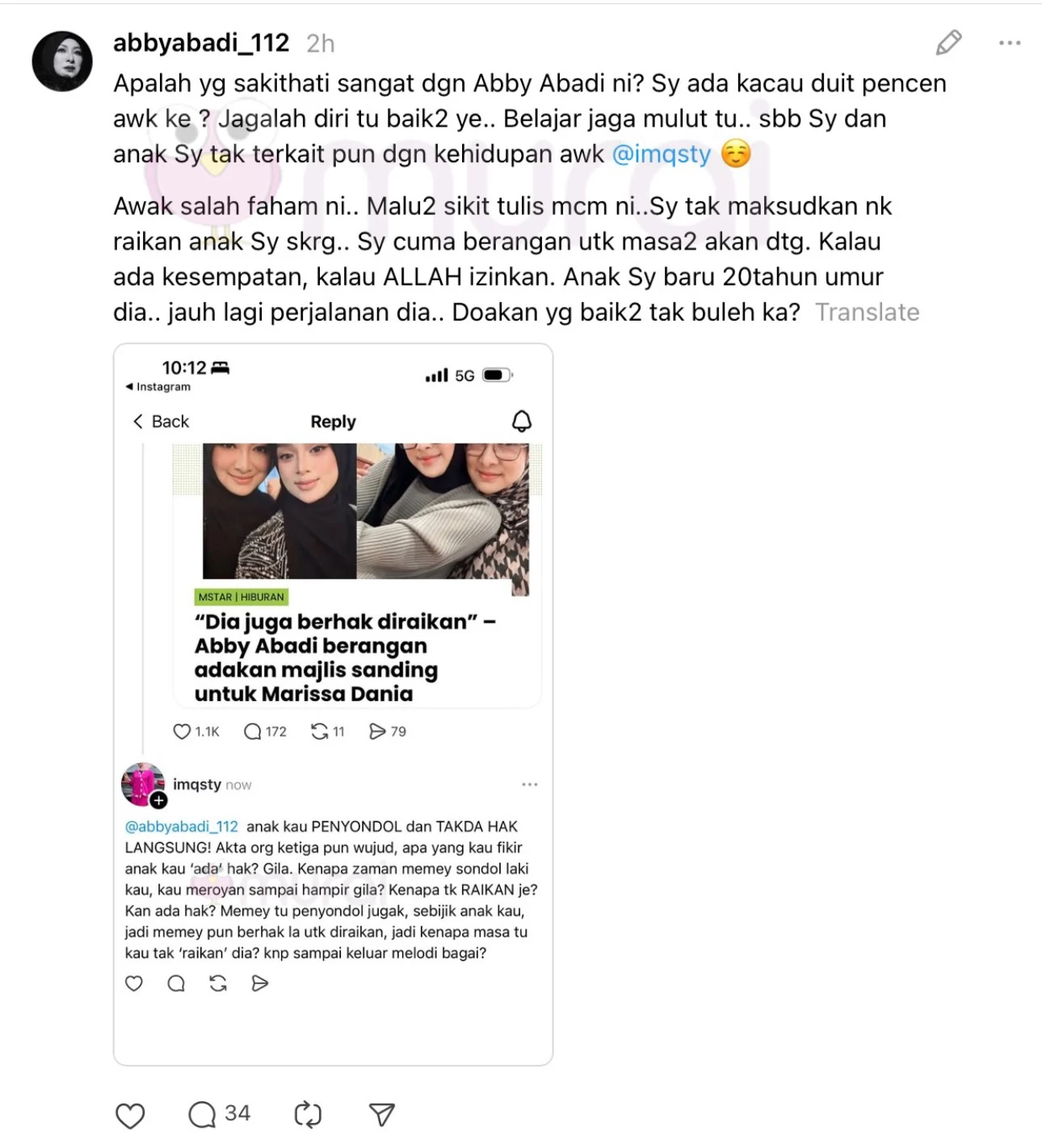Image resolution: width=1042 pixels, height=1148 pixels.
Task: Open abbyabadi_112 profile avatar
Action: [62, 61]
